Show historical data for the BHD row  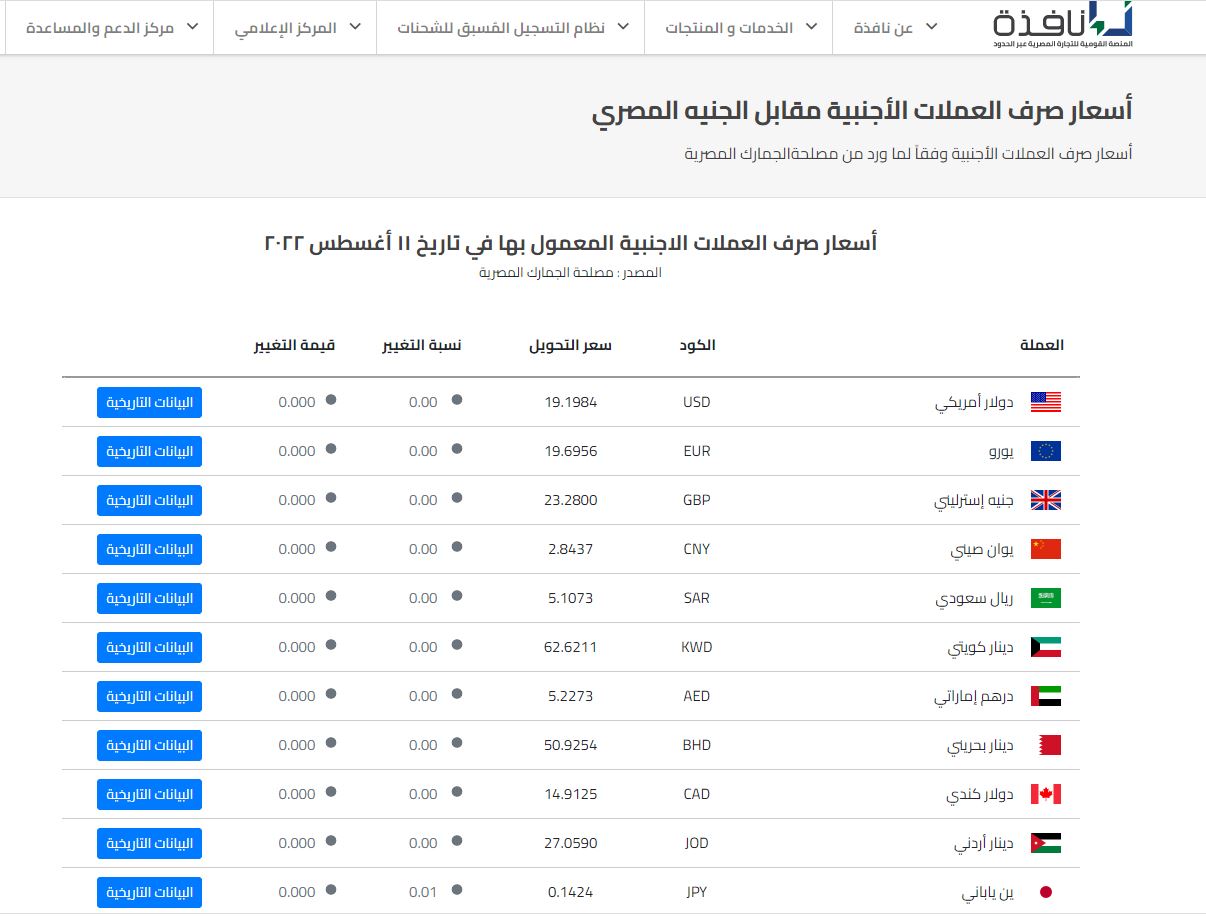click(150, 745)
